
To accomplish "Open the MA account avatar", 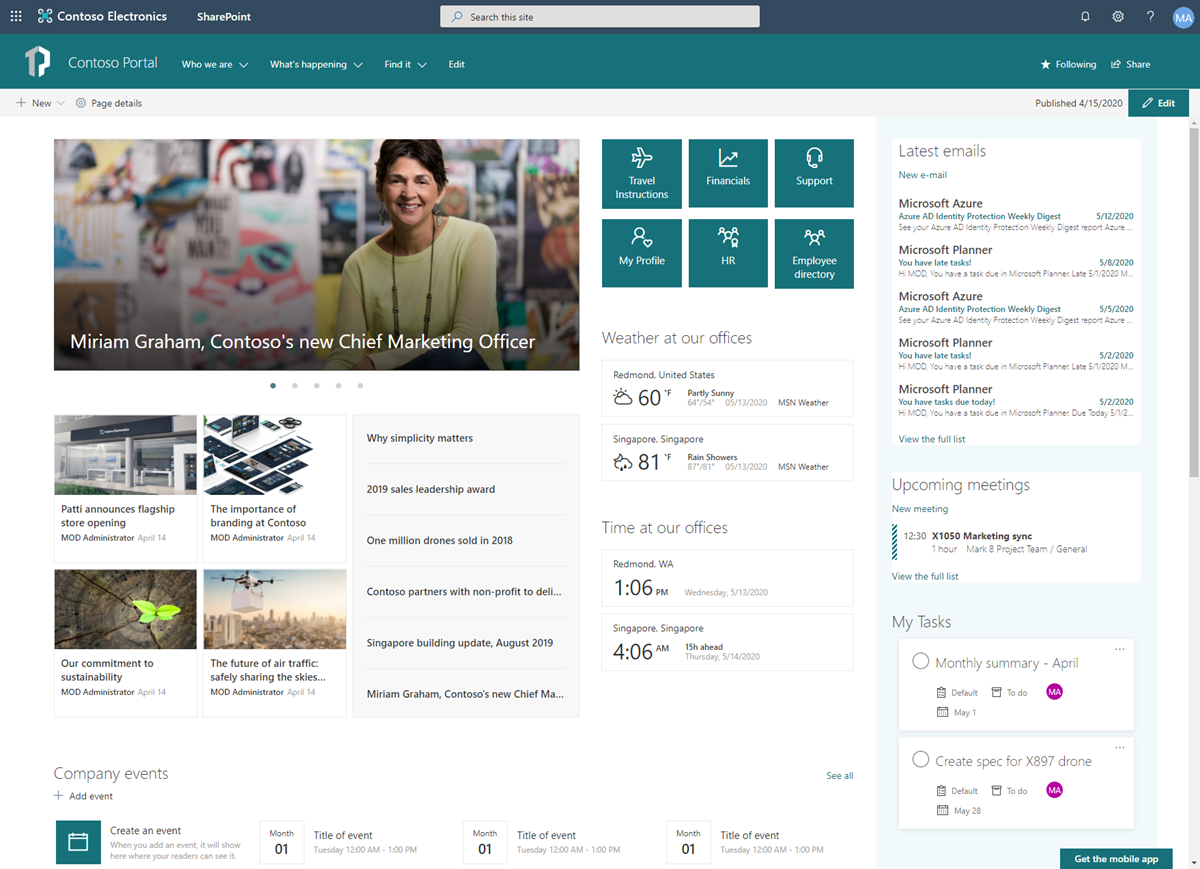I will [x=1183, y=16].
